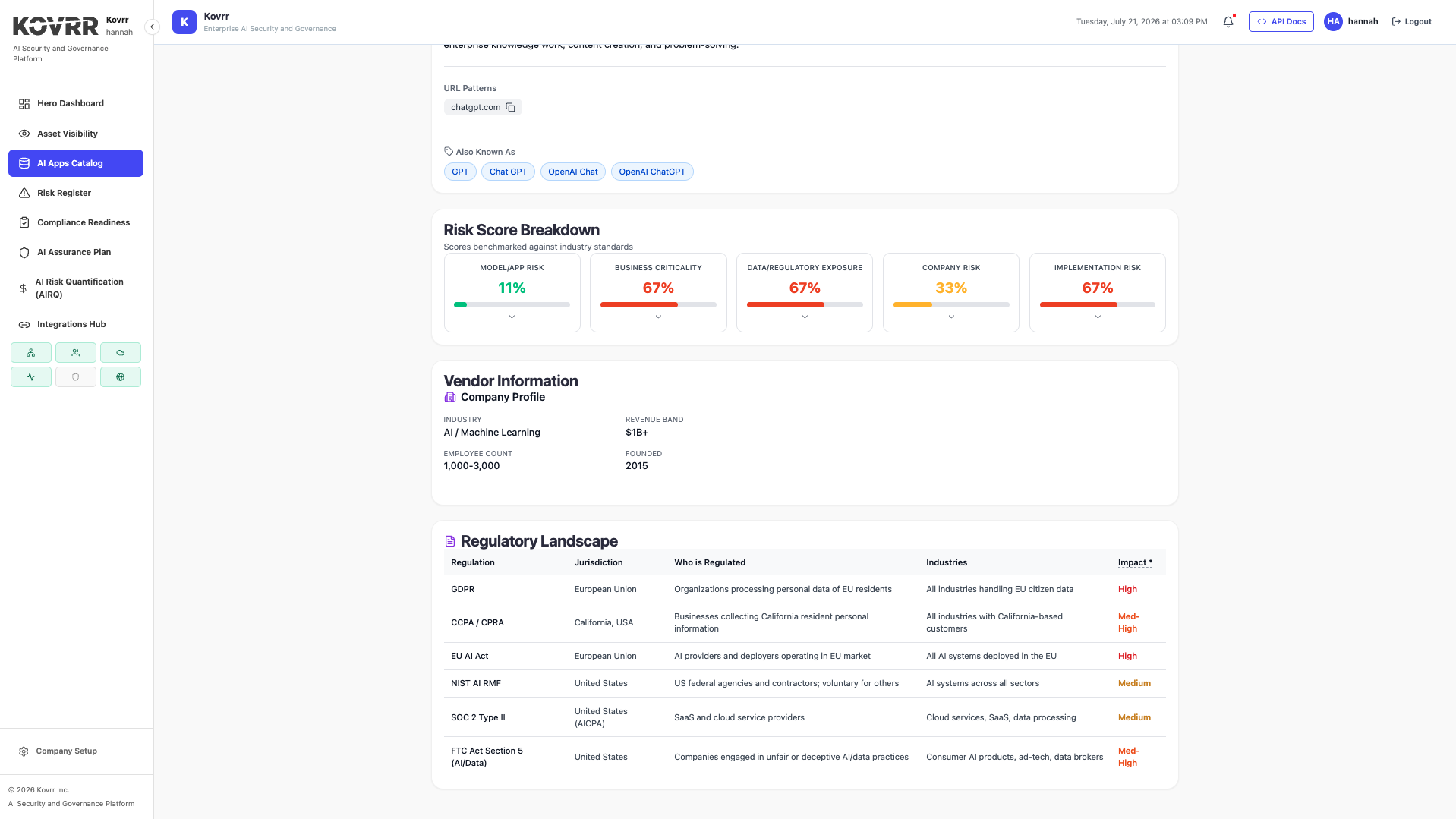Click the gray shield icon tile
The width and height of the screenshot is (1456, 819).
[x=76, y=377]
